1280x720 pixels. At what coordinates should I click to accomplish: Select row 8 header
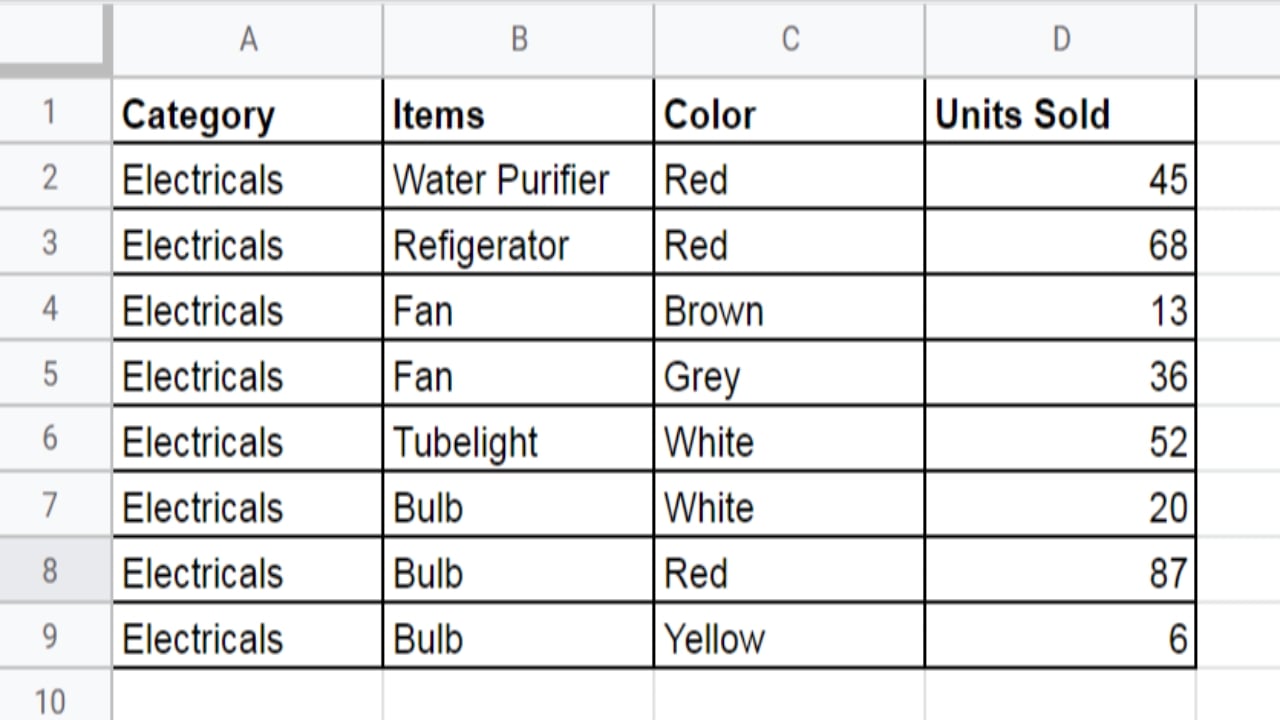click(x=50, y=571)
